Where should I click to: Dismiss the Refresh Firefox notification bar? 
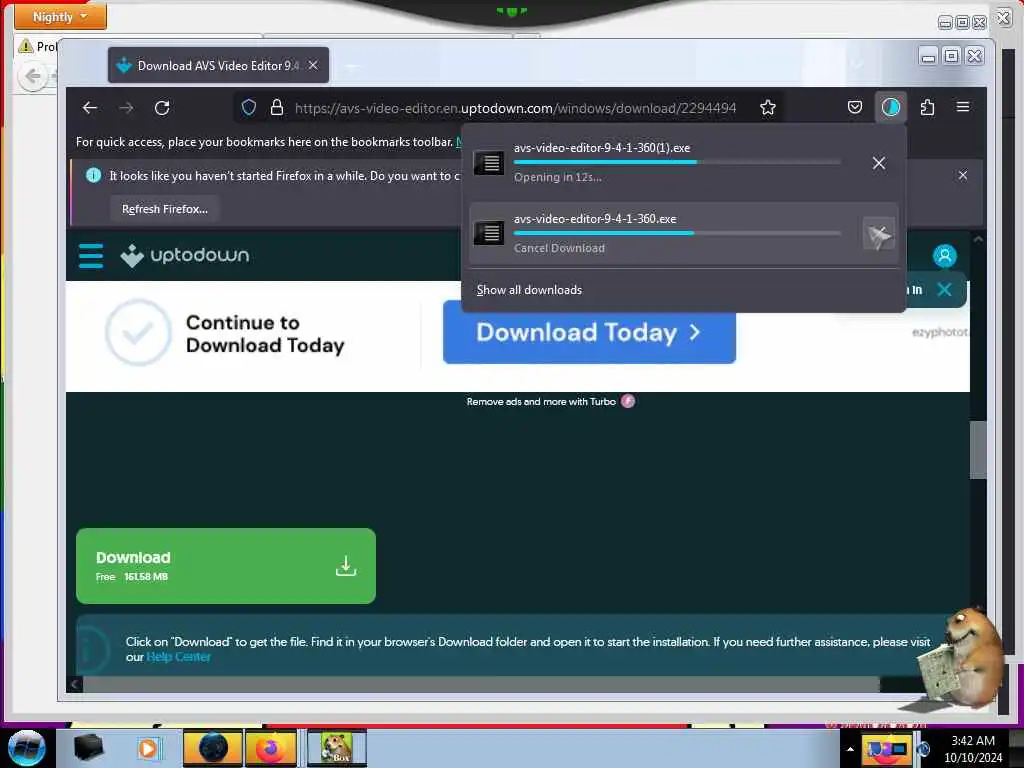click(963, 175)
